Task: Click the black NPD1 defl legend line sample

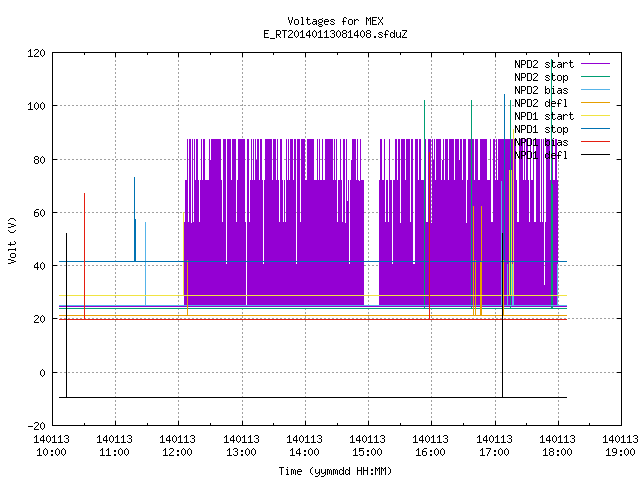Action: pos(596,155)
